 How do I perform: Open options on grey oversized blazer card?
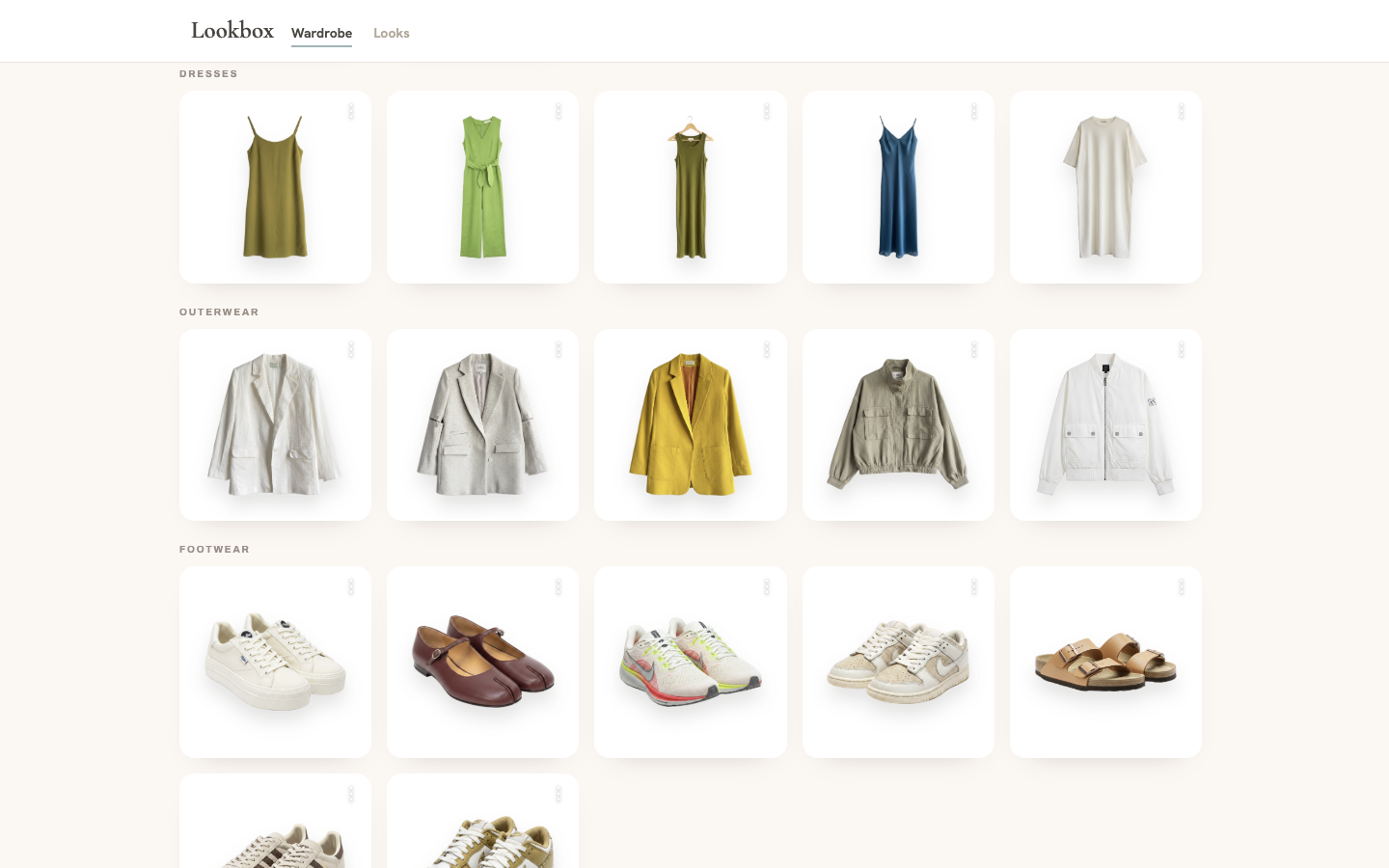[558, 349]
